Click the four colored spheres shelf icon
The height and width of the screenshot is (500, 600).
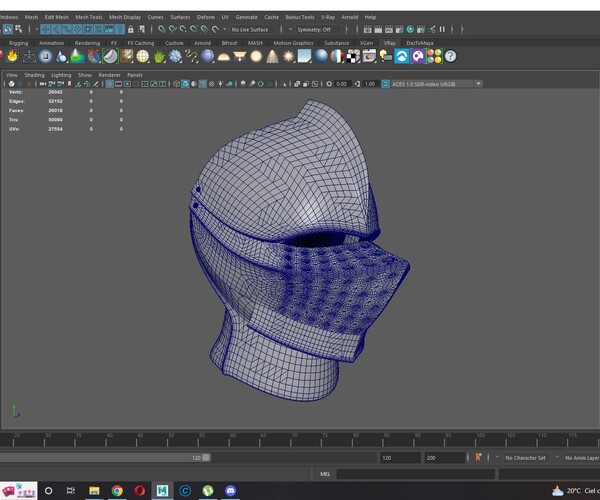434,56
